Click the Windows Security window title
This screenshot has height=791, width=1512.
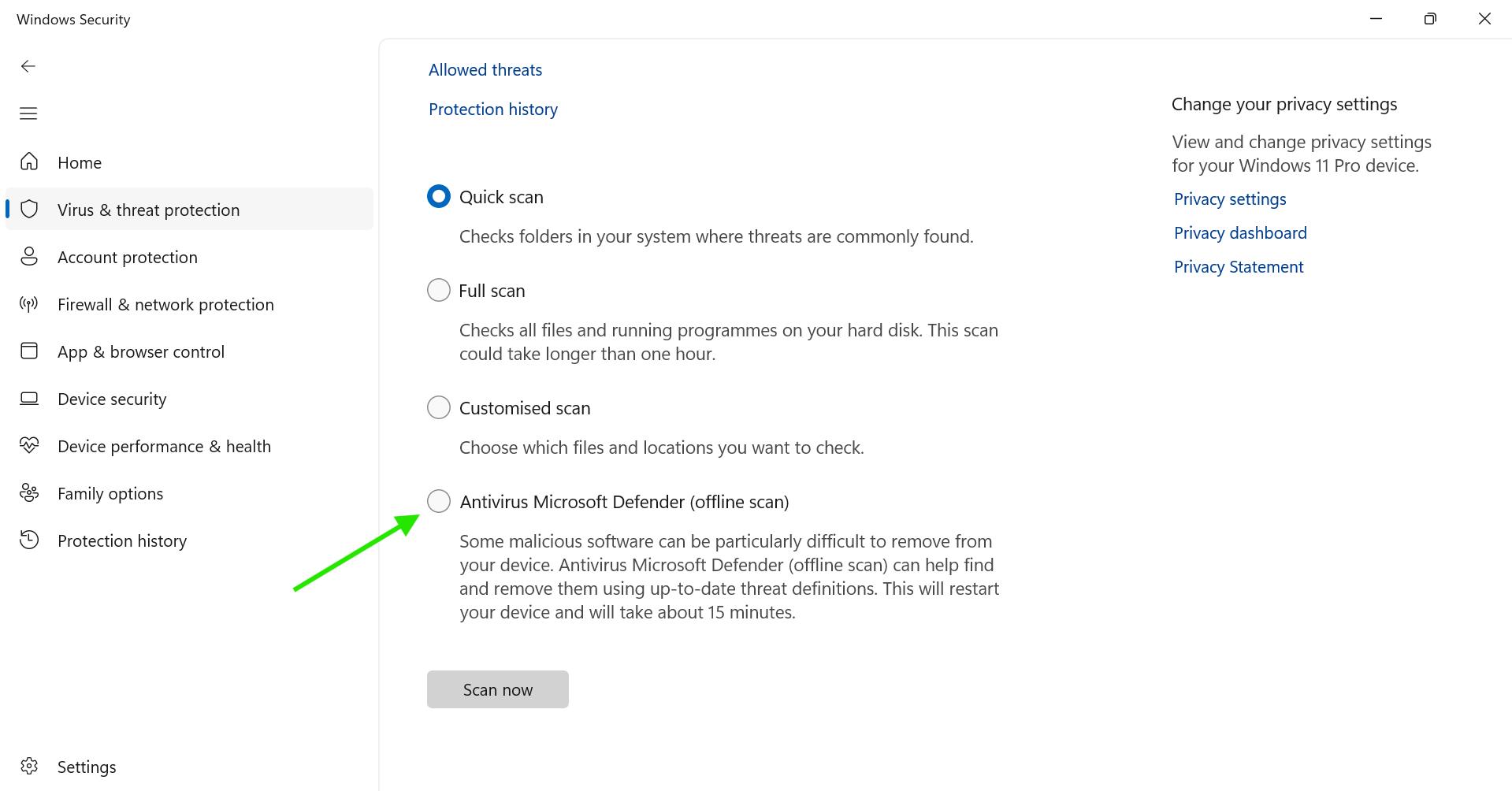pyautogui.click(x=73, y=19)
